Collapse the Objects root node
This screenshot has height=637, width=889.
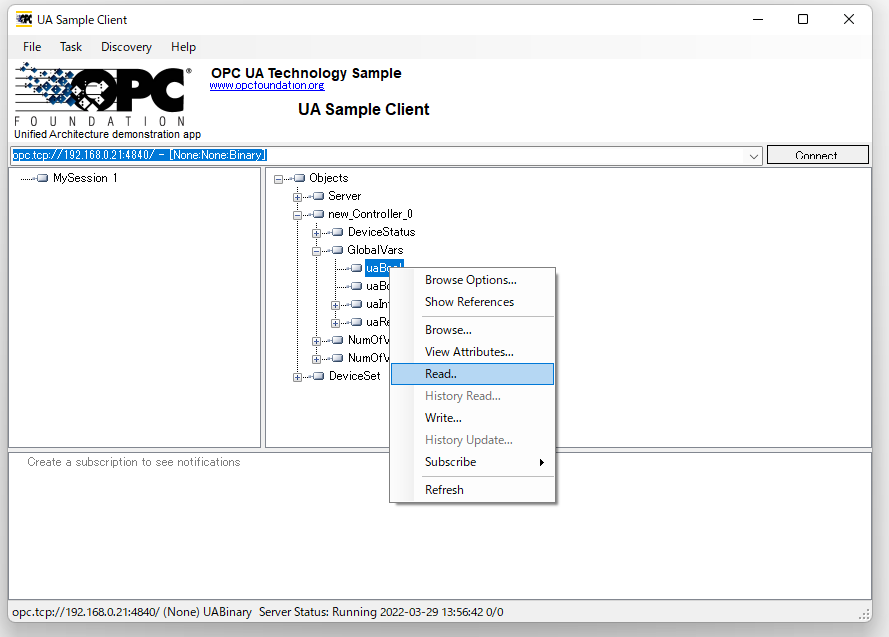point(278,178)
